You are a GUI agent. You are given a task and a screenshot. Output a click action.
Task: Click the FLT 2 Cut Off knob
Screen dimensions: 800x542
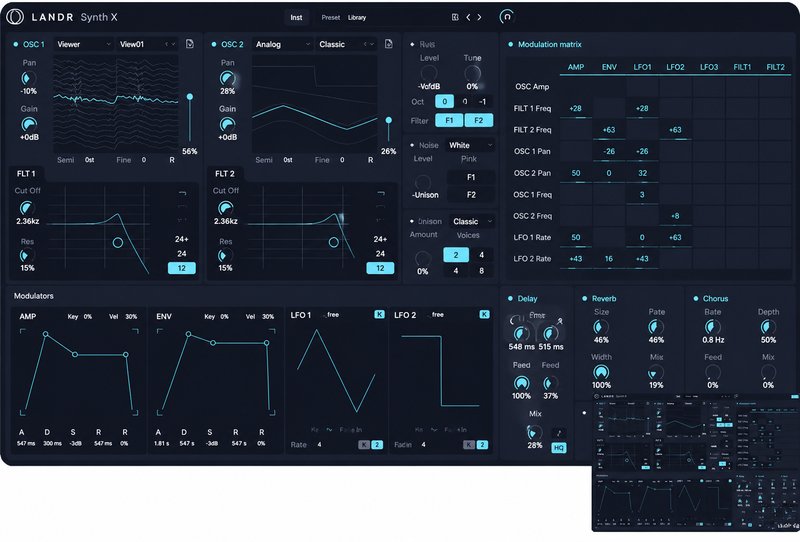[x=225, y=208]
